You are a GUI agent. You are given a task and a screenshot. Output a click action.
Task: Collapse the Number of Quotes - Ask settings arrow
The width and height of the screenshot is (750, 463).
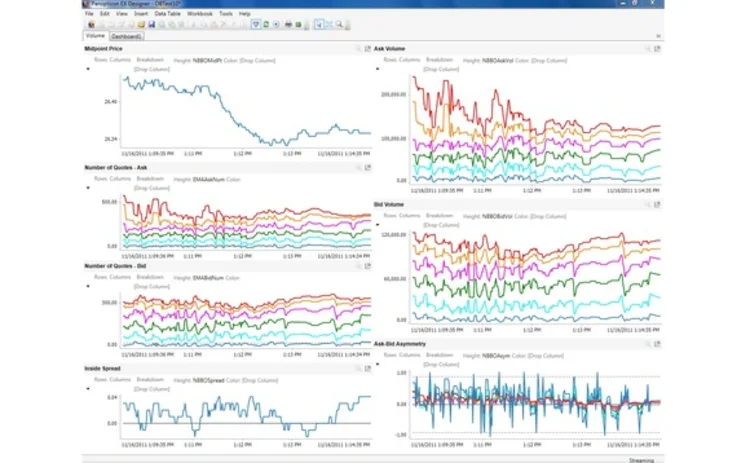point(88,188)
